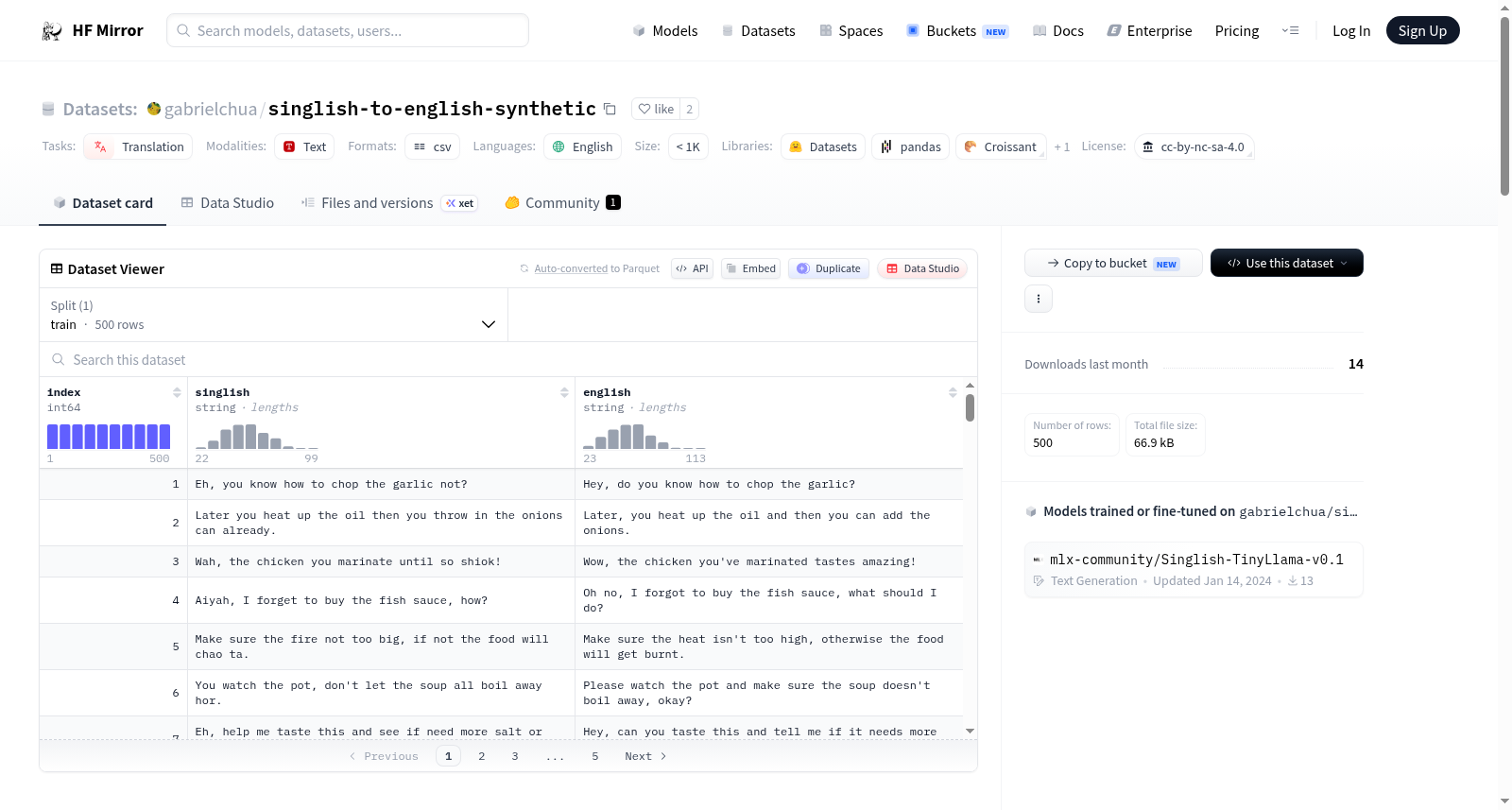Click the heart like icon
Image resolution: width=1512 pixels, height=810 pixels.
click(644, 110)
